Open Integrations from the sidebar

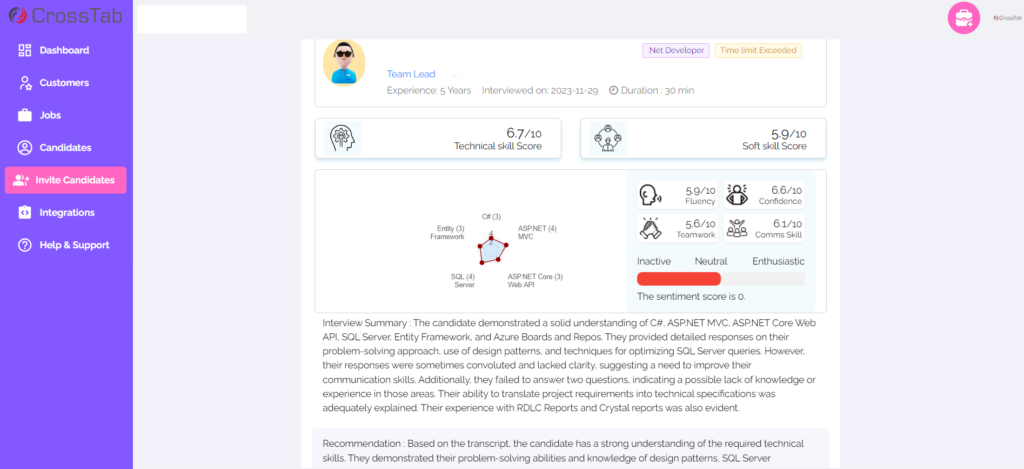tap(65, 212)
